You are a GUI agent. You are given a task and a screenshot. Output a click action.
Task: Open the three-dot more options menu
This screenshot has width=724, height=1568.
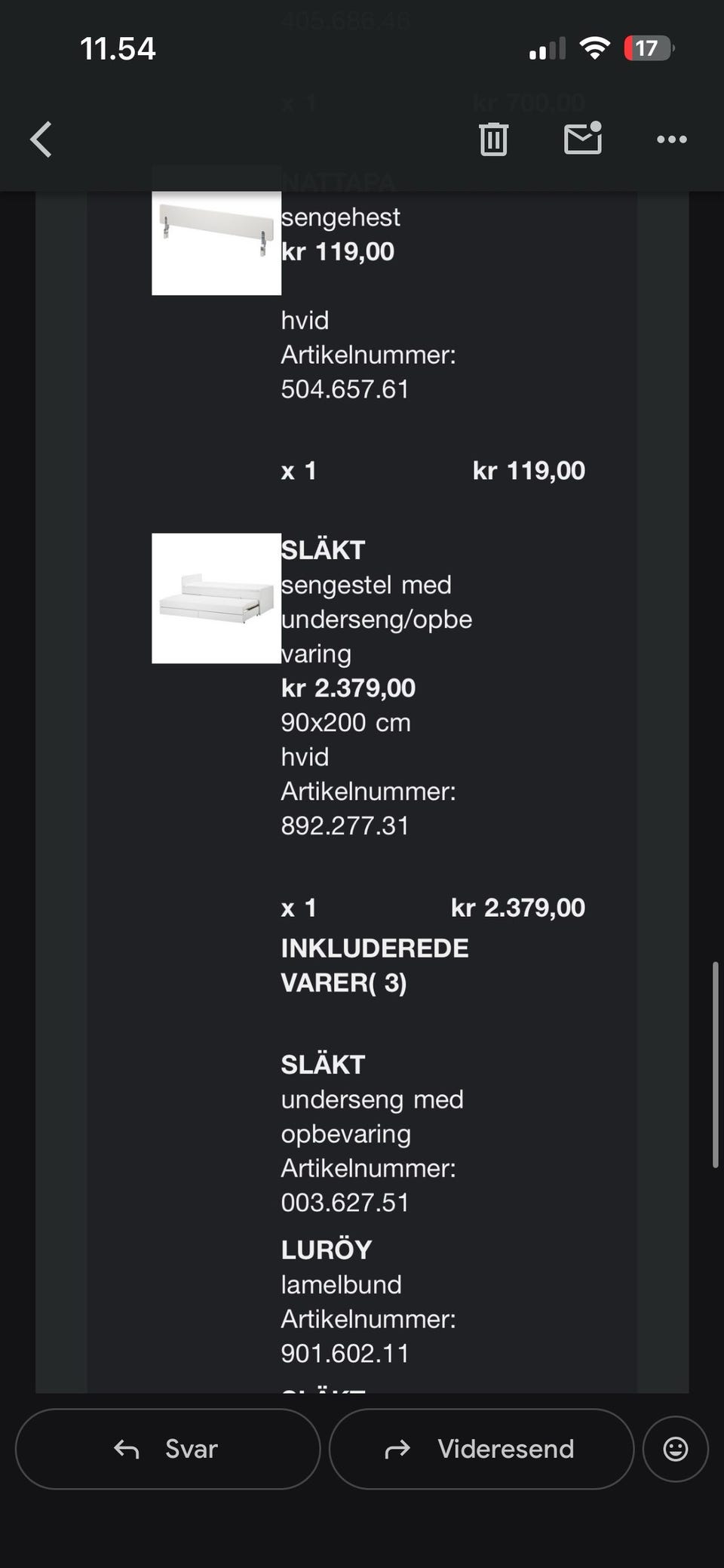click(671, 139)
